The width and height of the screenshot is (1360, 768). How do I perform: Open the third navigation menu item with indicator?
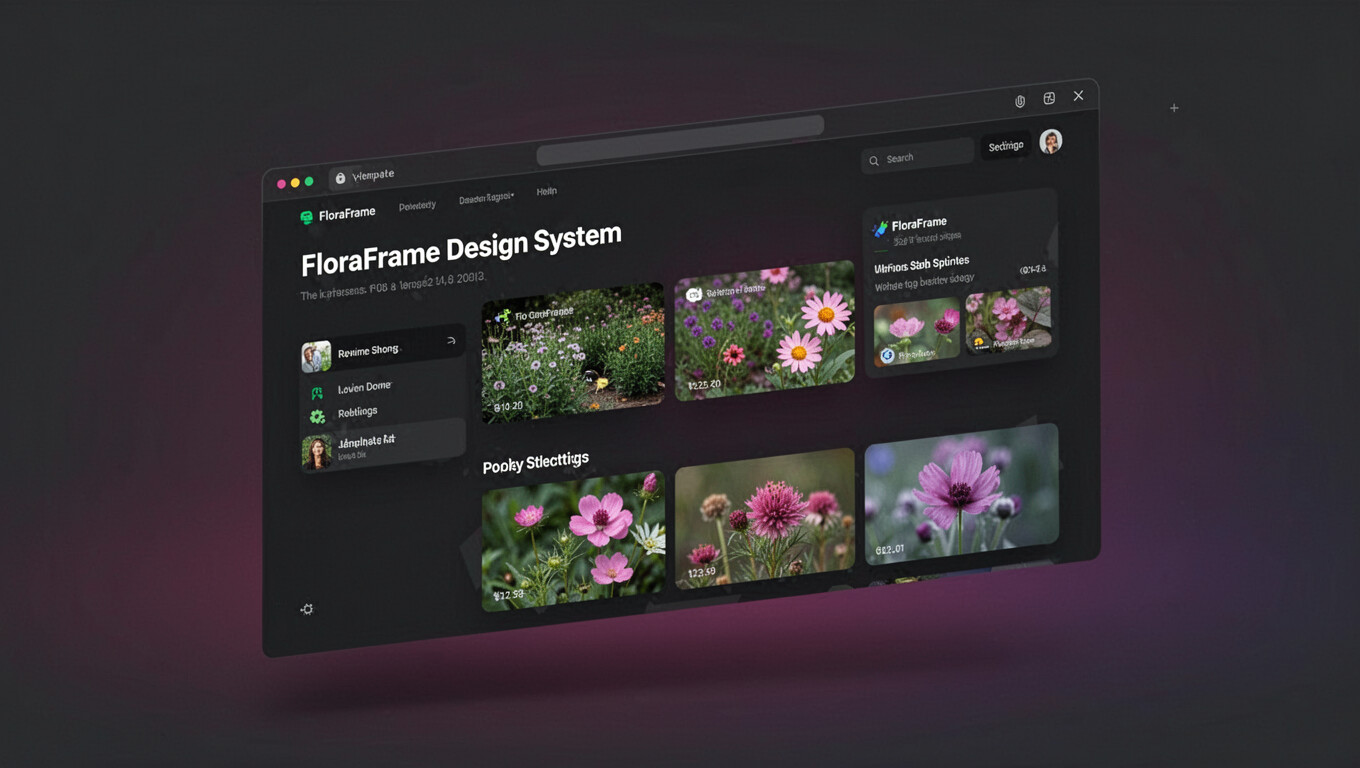pos(486,199)
